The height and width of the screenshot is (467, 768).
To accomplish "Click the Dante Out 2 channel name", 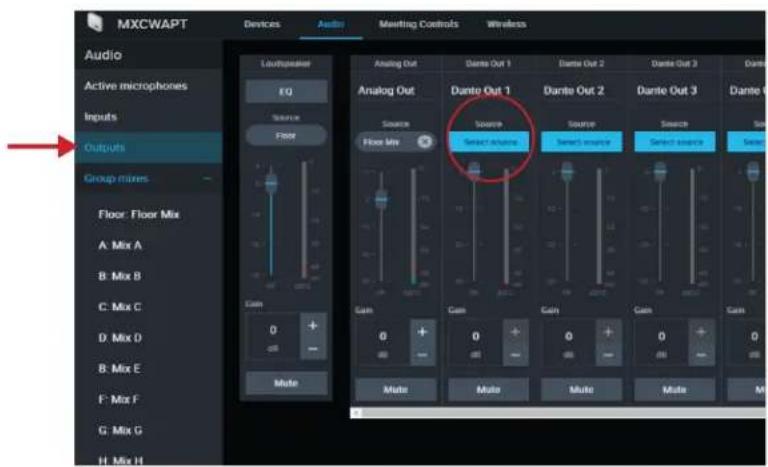I will pos(574,91).
